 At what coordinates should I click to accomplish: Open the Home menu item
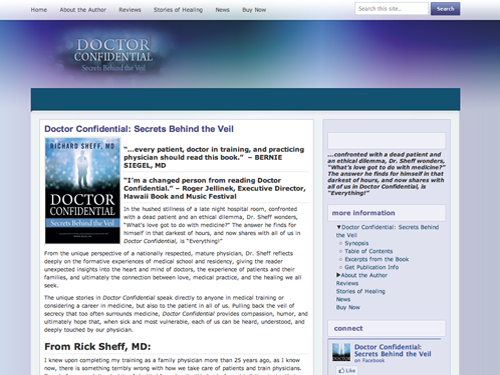(39, 10)
